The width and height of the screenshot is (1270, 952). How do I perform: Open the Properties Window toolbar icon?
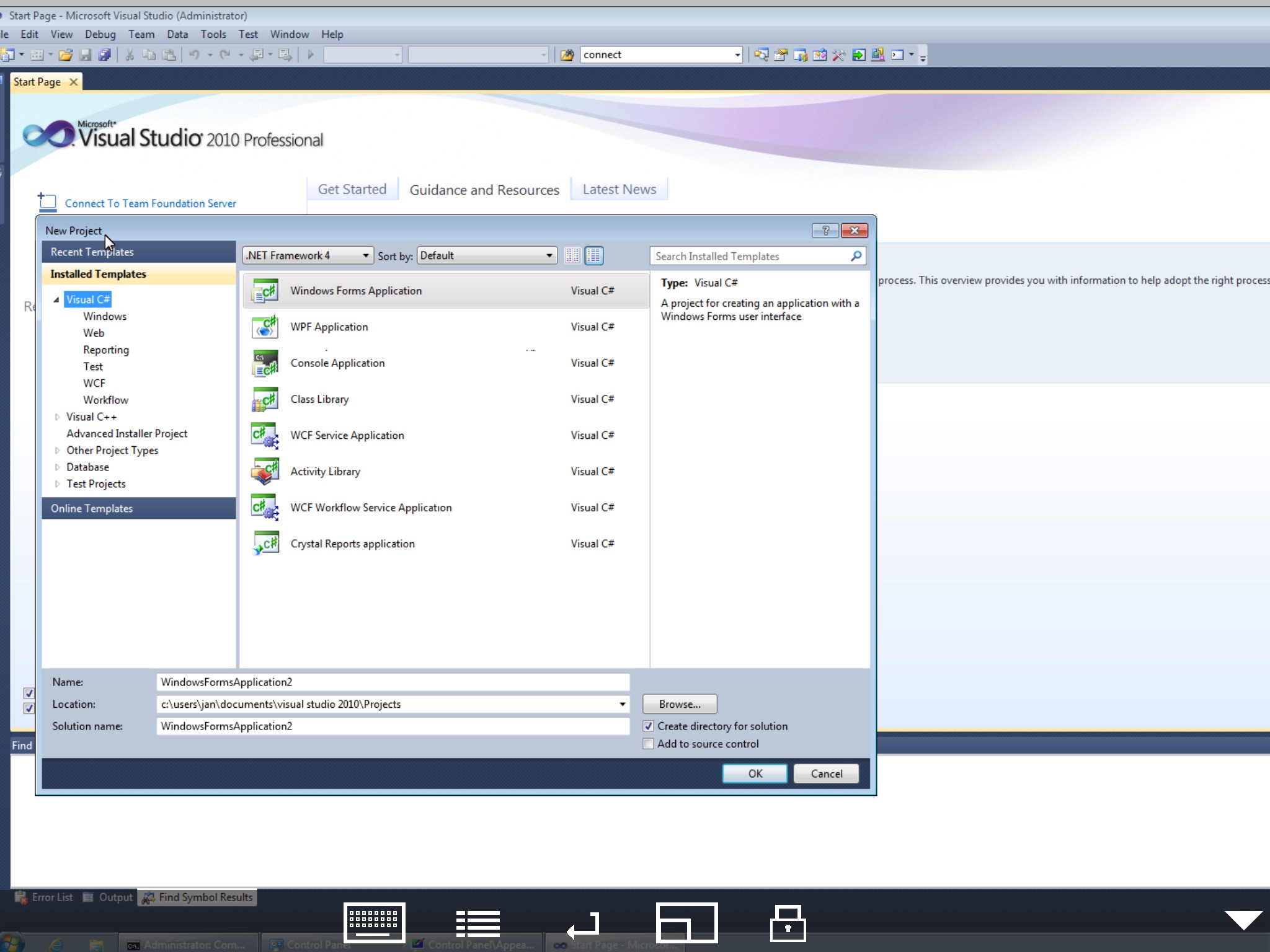pos(781,55)
